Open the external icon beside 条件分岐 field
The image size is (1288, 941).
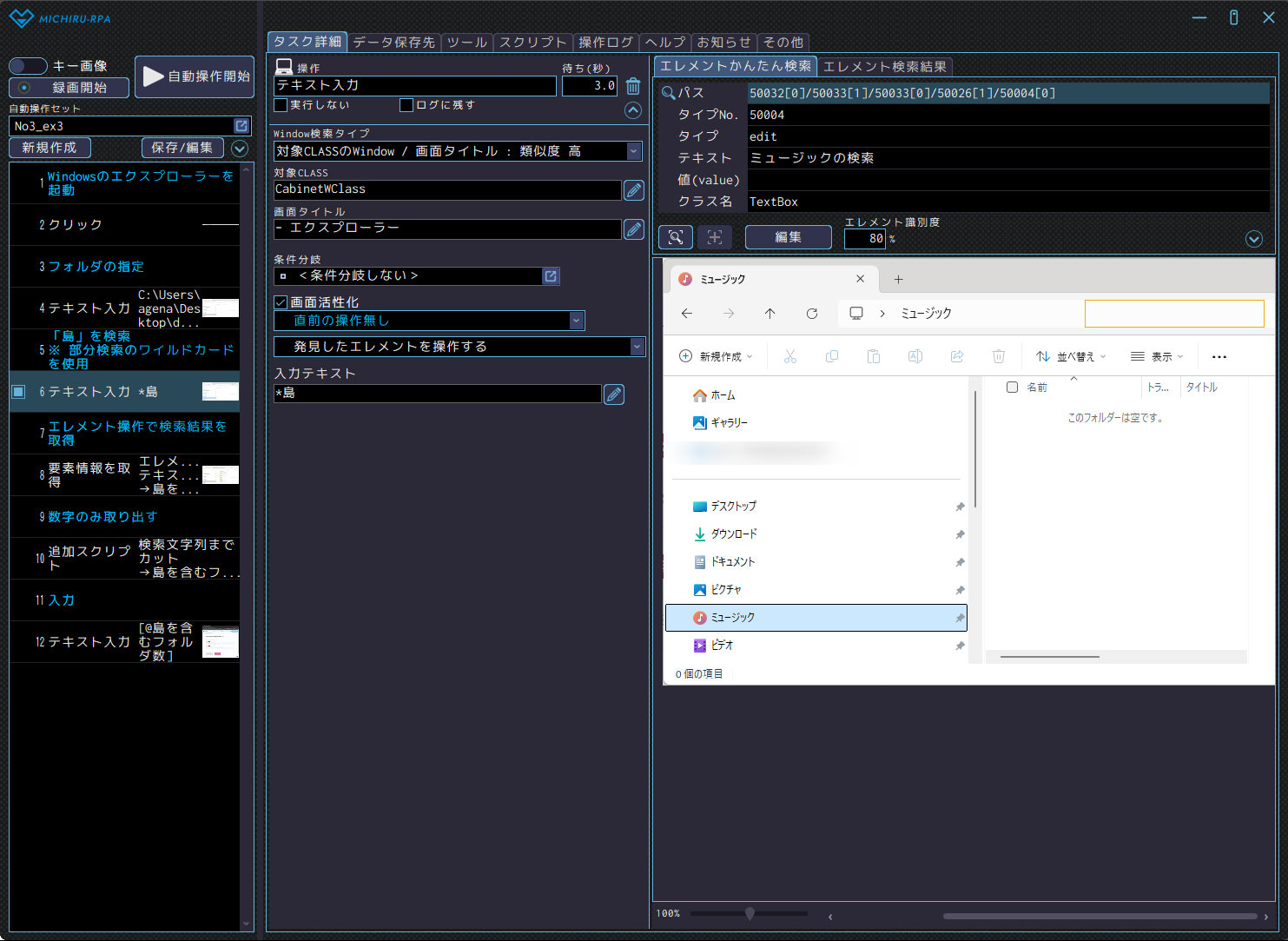(551, 276)
